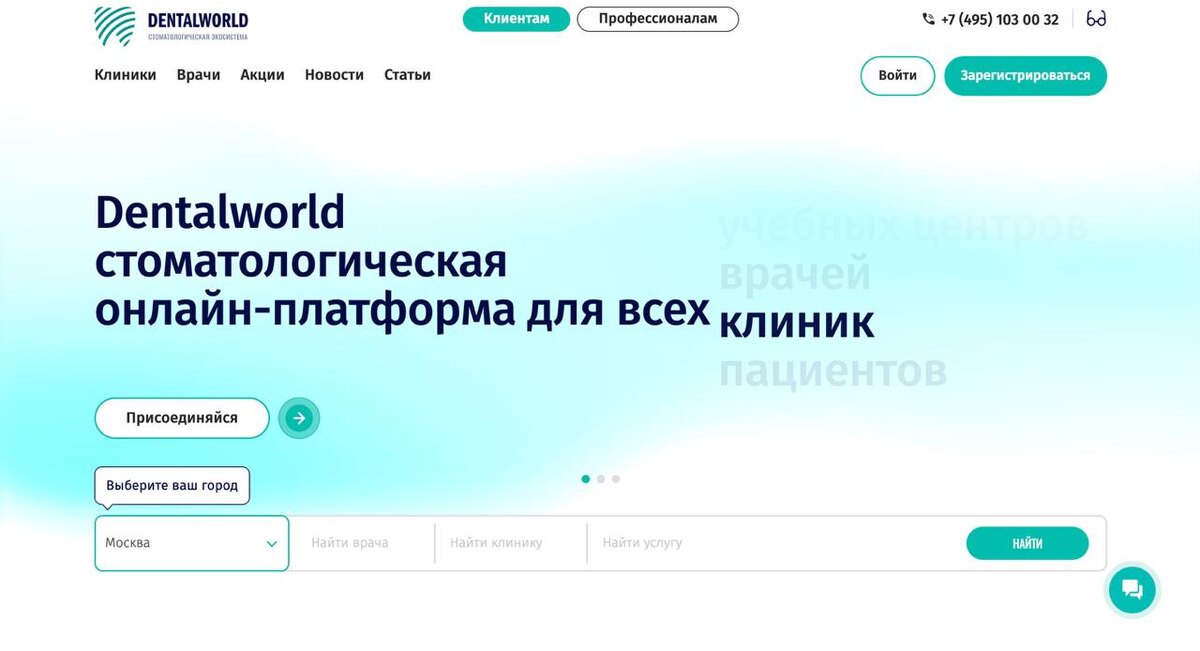The image size is (1200, 651).
Task: Switch to the Клиентам tab
Action: 516,19
